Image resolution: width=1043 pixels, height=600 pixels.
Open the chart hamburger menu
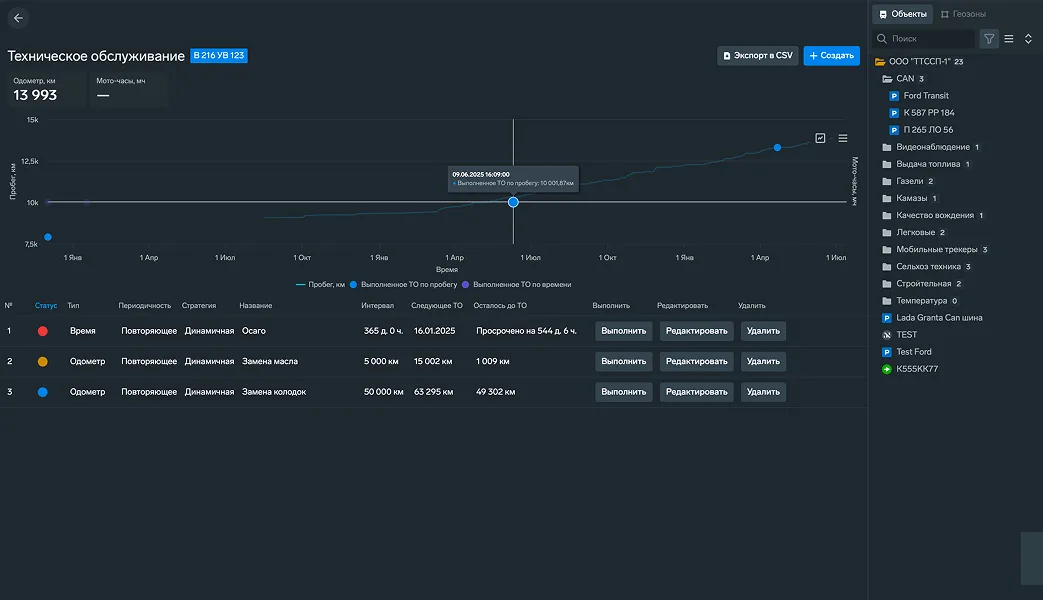click(843, 138)
